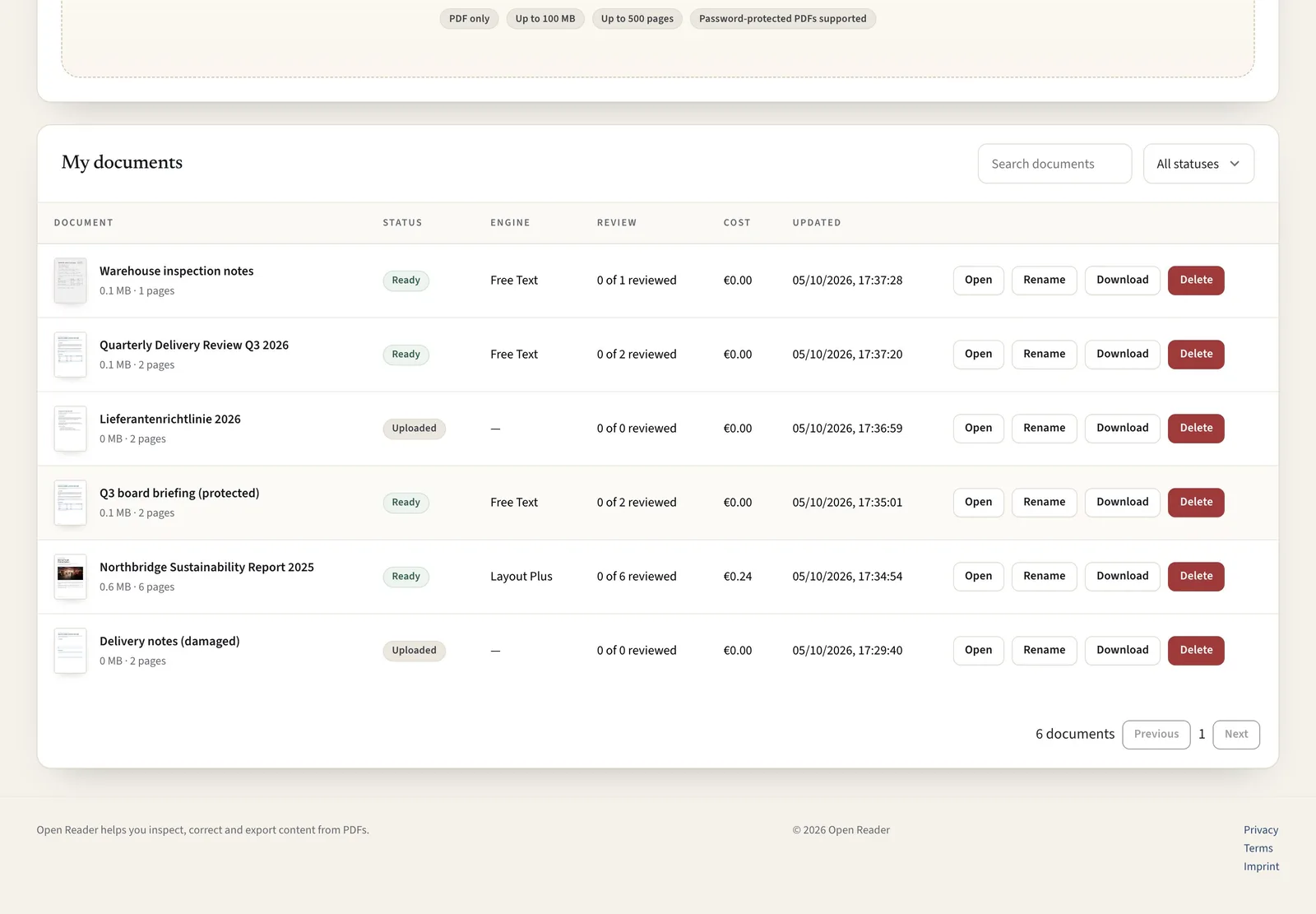Click the '6 documents' count text

[1075, 734]
